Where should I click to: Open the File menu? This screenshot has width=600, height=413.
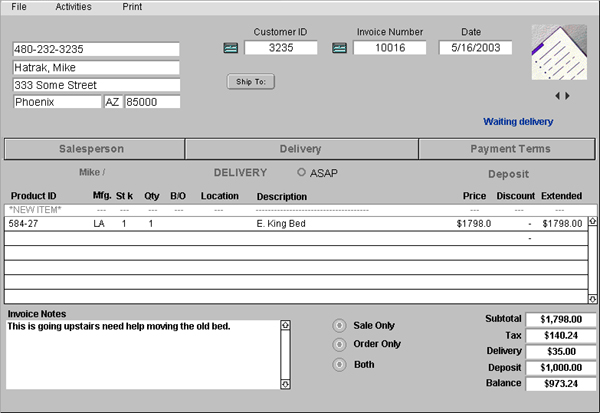(x=19, y=7)
